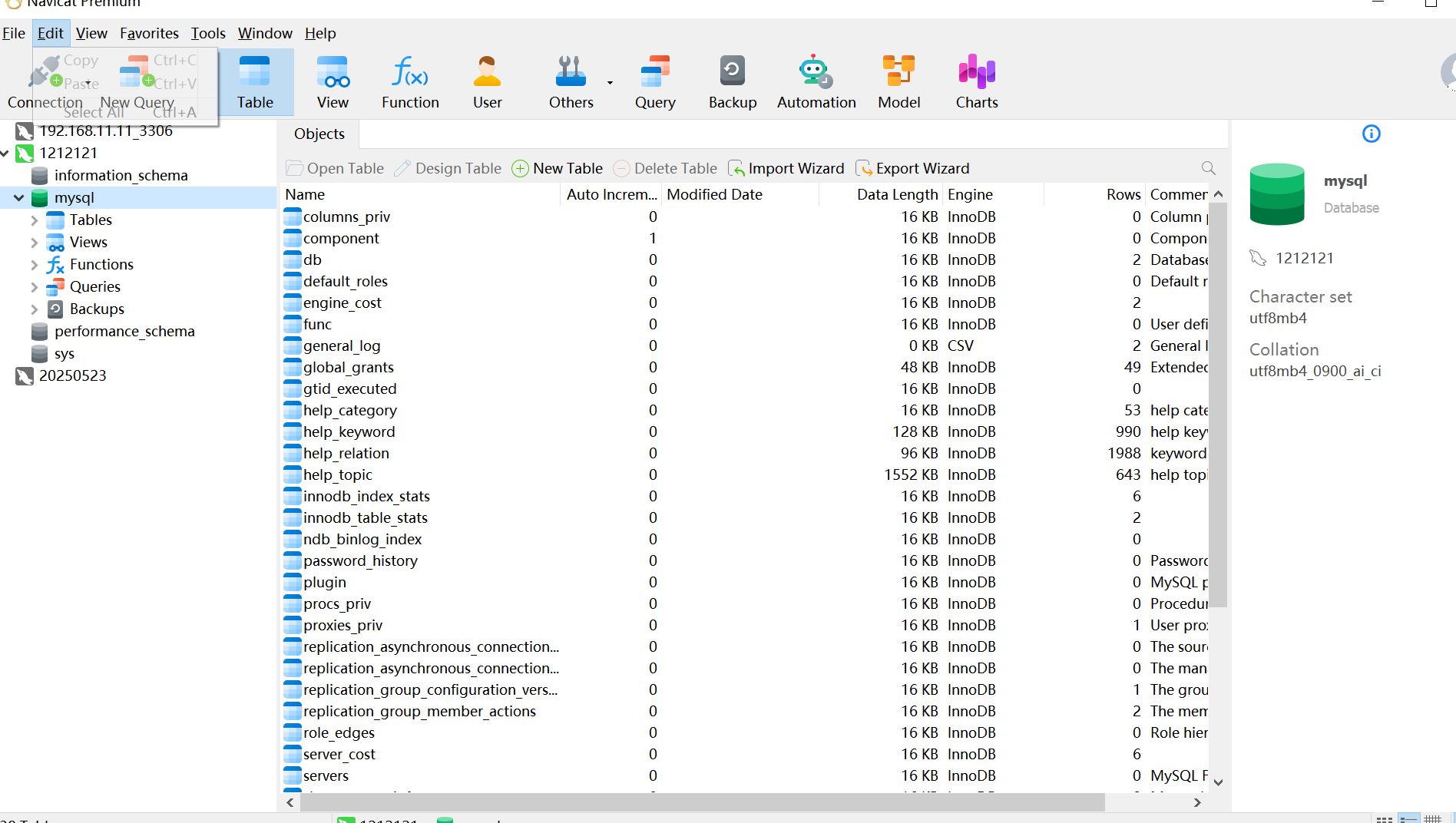Viewport: 1456px width, 823px height.
Task: Click the 192.168.11.11_3306 connection icon
Action: (25, 131)
